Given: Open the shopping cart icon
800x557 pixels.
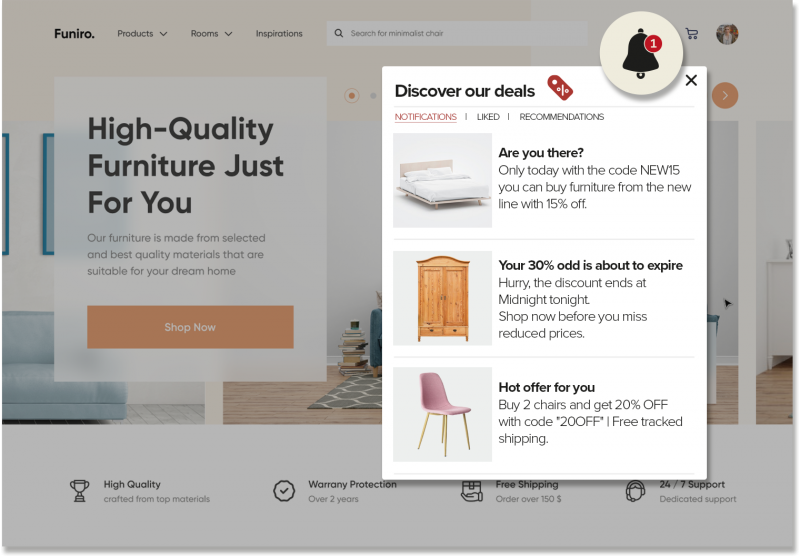Looking at the screenshot, I should [x=692, y=34].
